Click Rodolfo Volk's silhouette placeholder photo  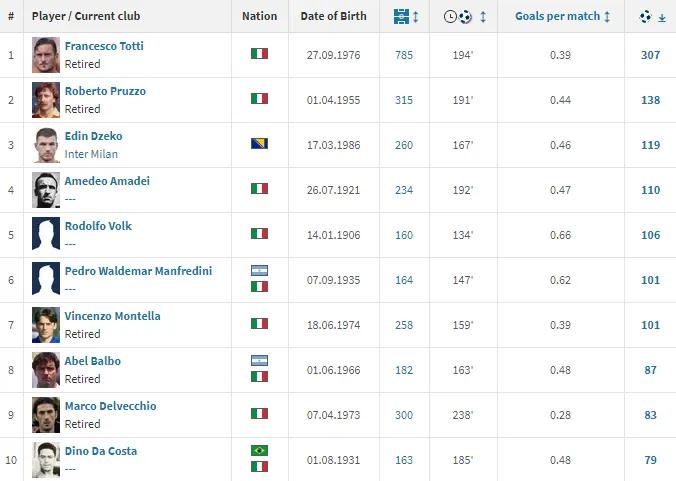pyautogui.click(x=45, y=234)
